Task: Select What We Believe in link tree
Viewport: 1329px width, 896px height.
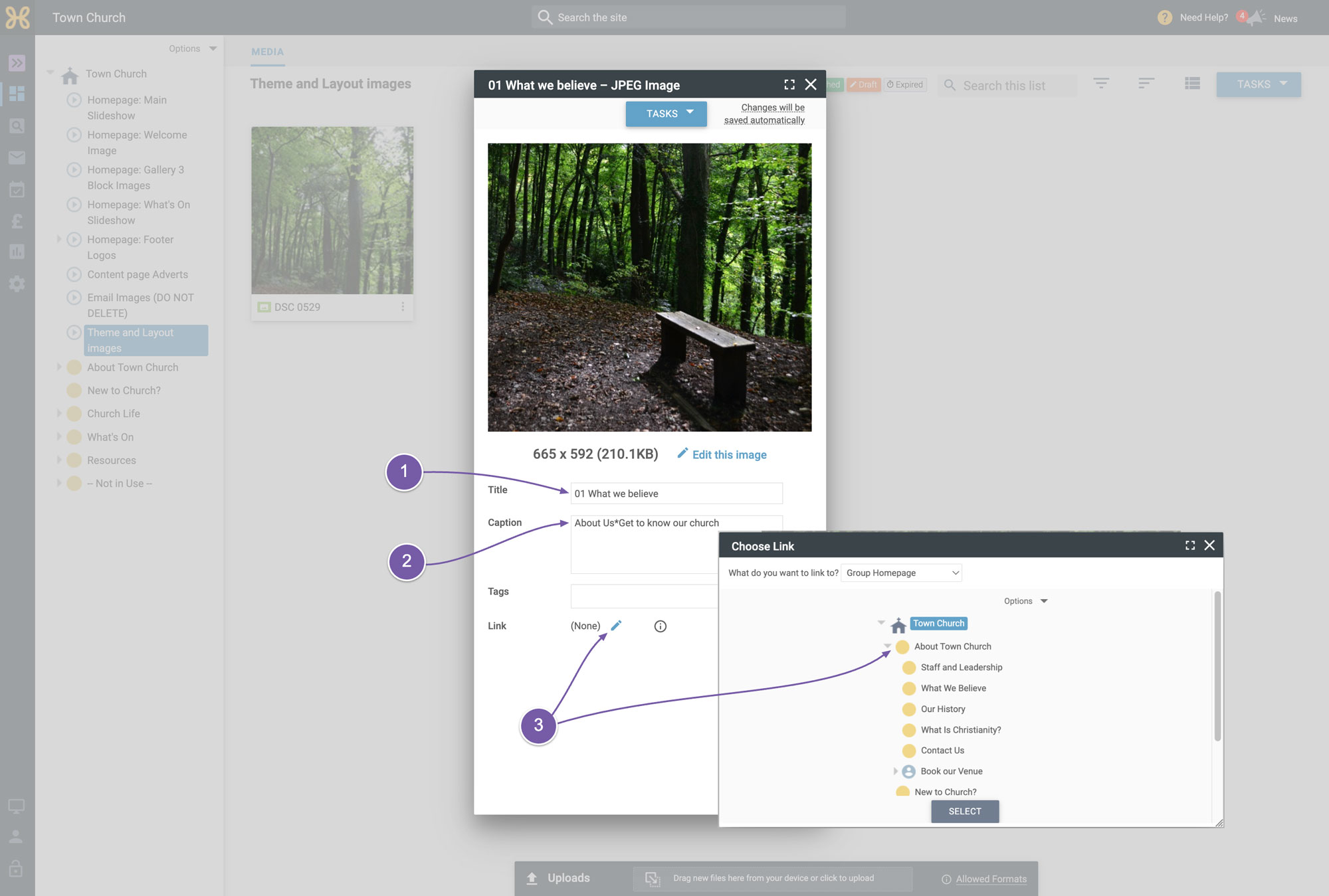Action: tap(953, 688)
